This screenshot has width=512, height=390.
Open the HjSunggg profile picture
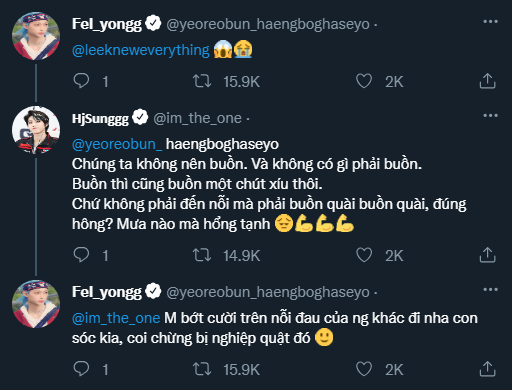[36, 130]
